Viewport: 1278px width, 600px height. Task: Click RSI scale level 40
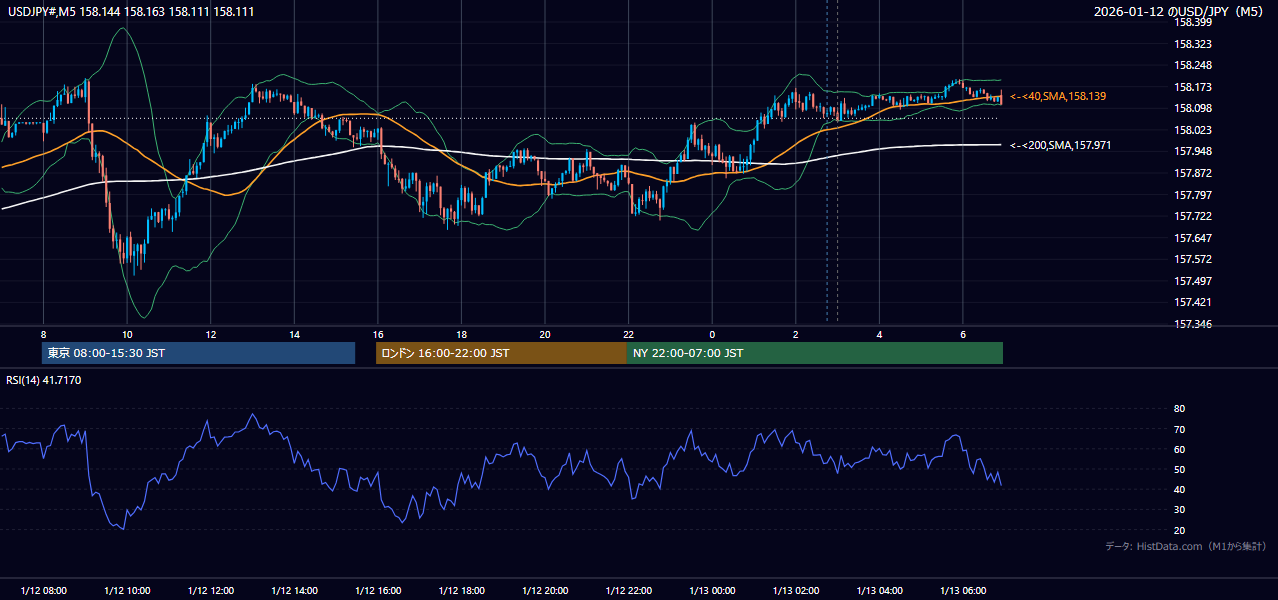[1179, 489]
